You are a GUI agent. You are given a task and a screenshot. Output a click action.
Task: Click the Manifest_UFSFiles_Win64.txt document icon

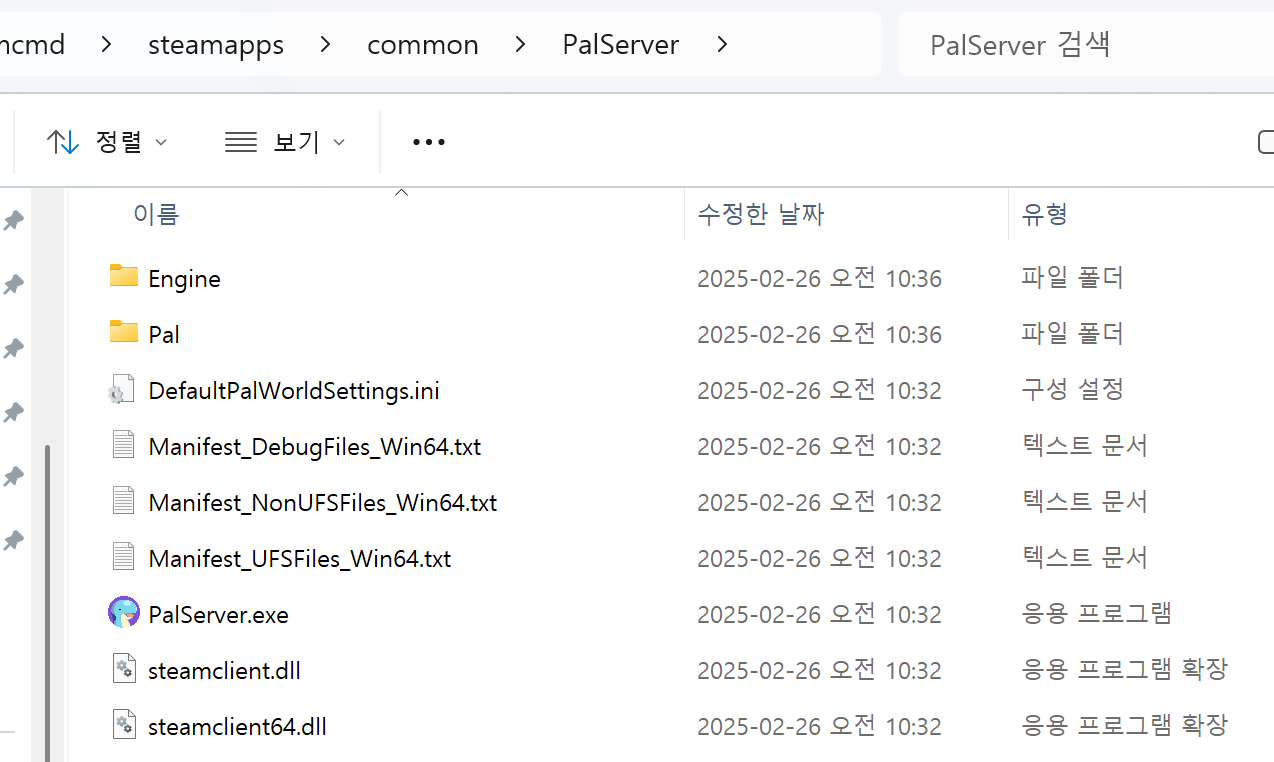(123, 557)
